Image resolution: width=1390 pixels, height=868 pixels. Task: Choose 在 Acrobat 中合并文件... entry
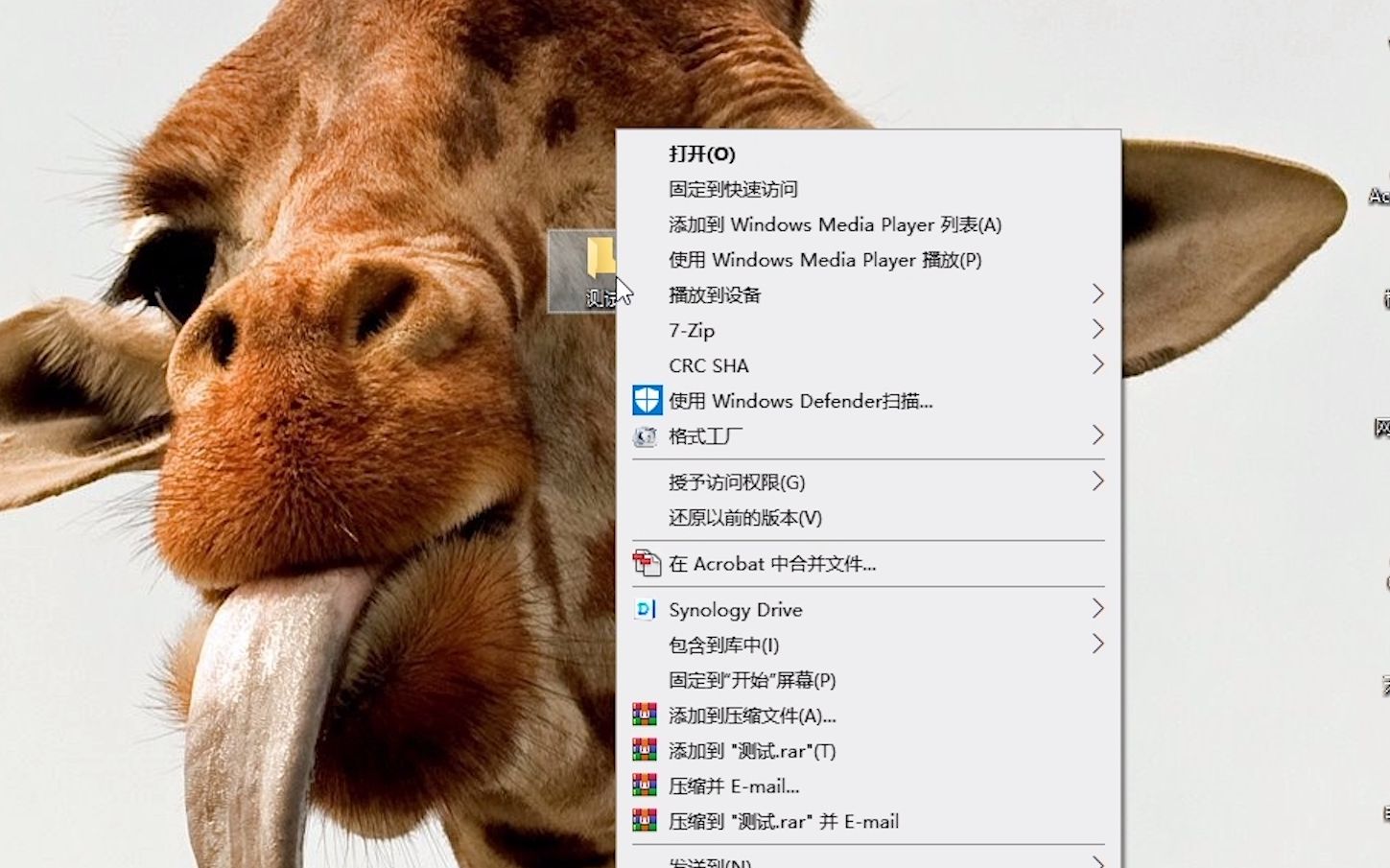(868, 564)
